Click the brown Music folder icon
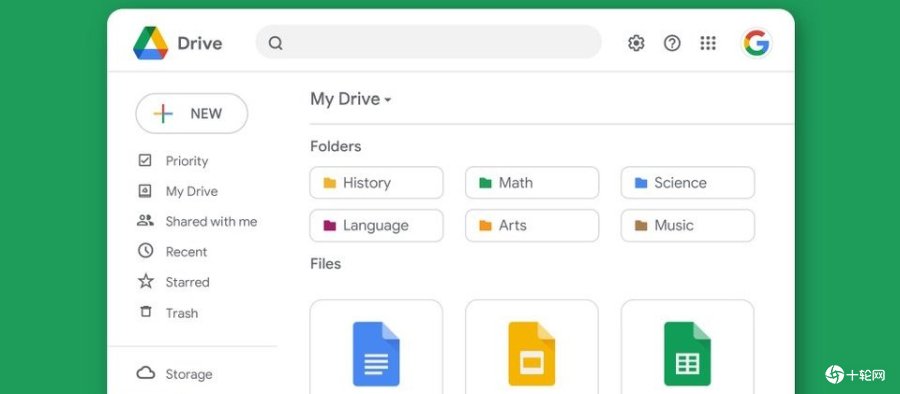900x394 pixels. pyautogui.click(x=641, y=225)
